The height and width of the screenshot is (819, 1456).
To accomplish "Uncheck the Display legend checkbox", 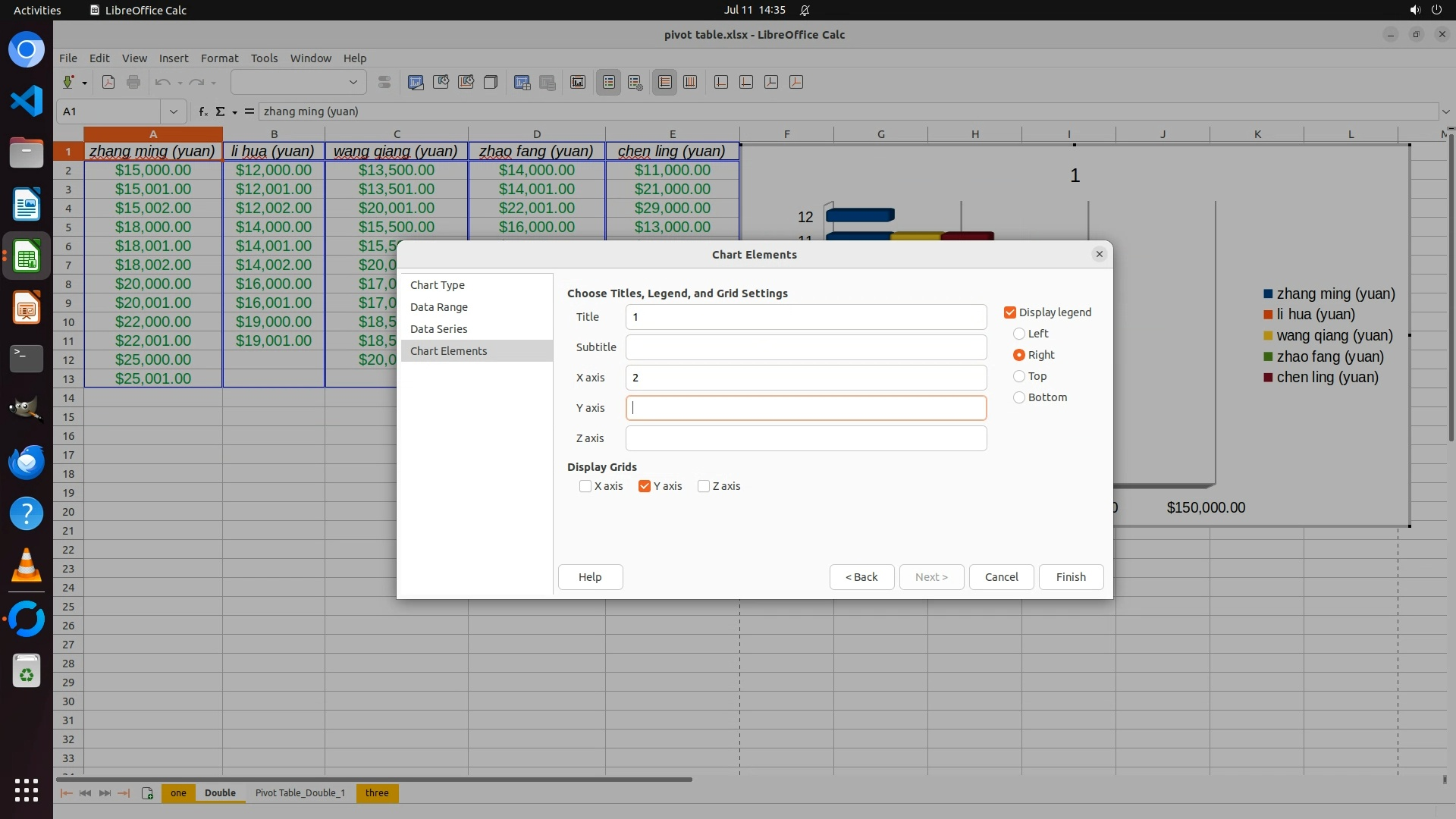I will click(1010, 312).
